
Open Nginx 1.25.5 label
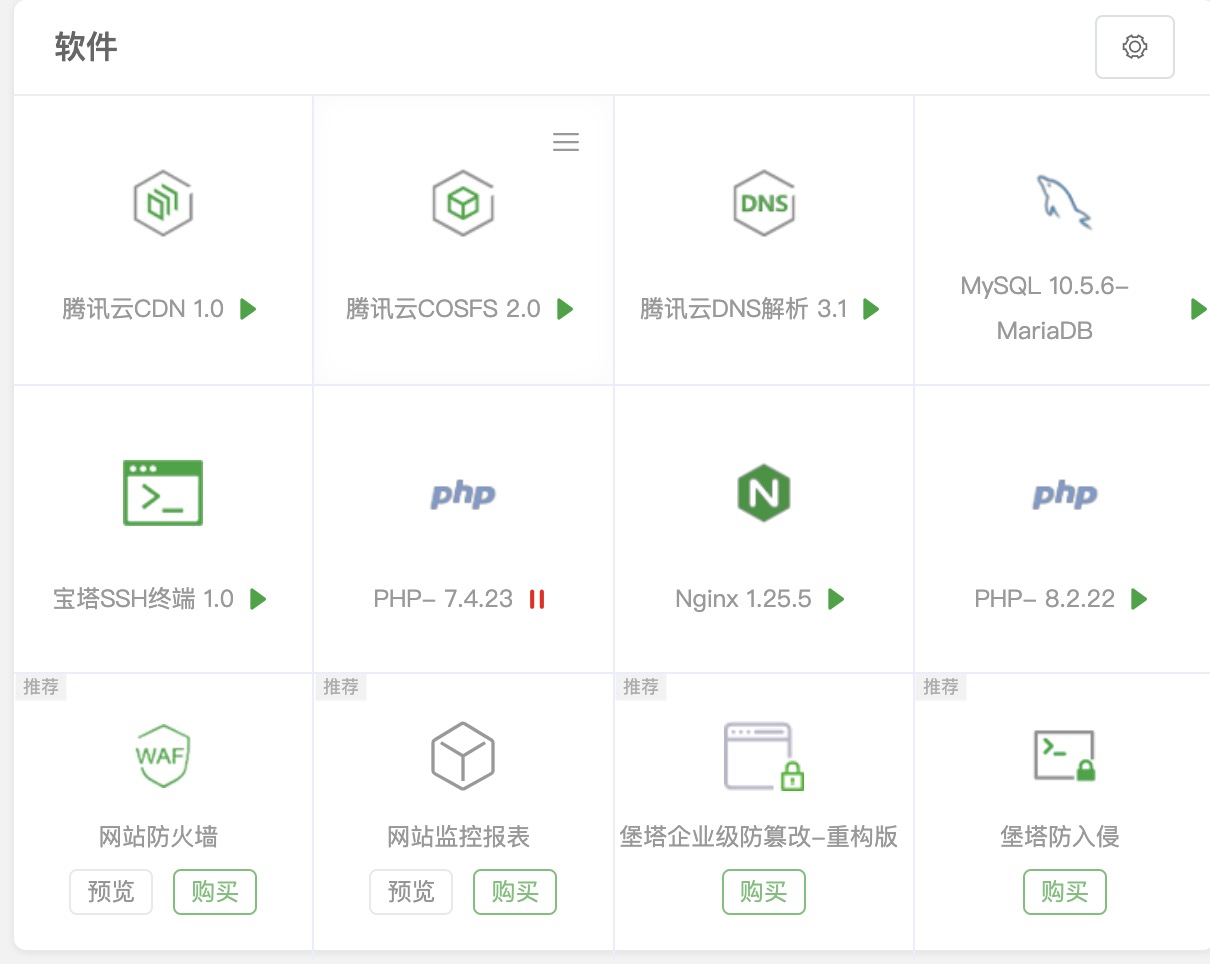(743, 599)
